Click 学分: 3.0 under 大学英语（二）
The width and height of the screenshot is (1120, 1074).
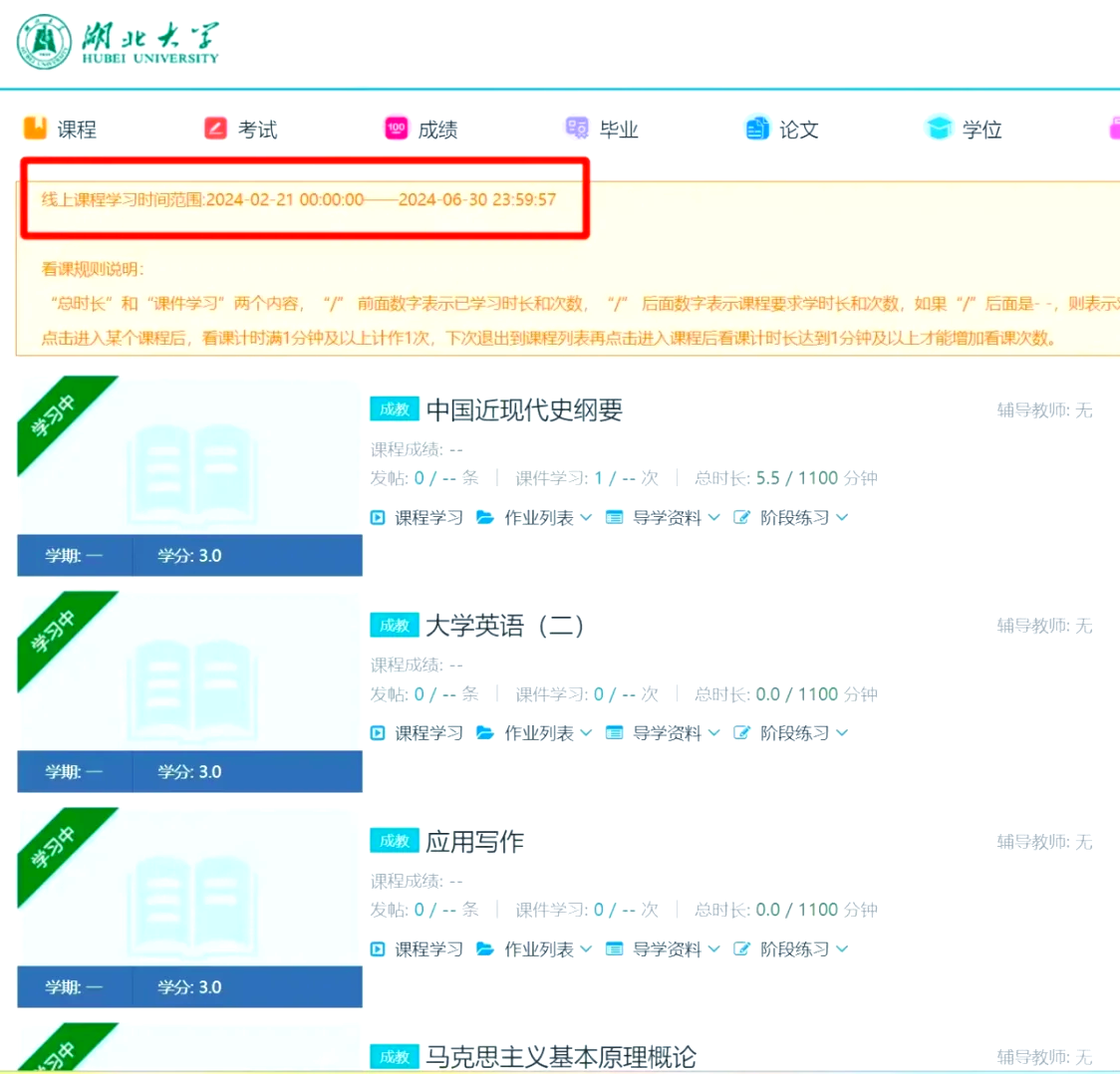tap(190, 772)
